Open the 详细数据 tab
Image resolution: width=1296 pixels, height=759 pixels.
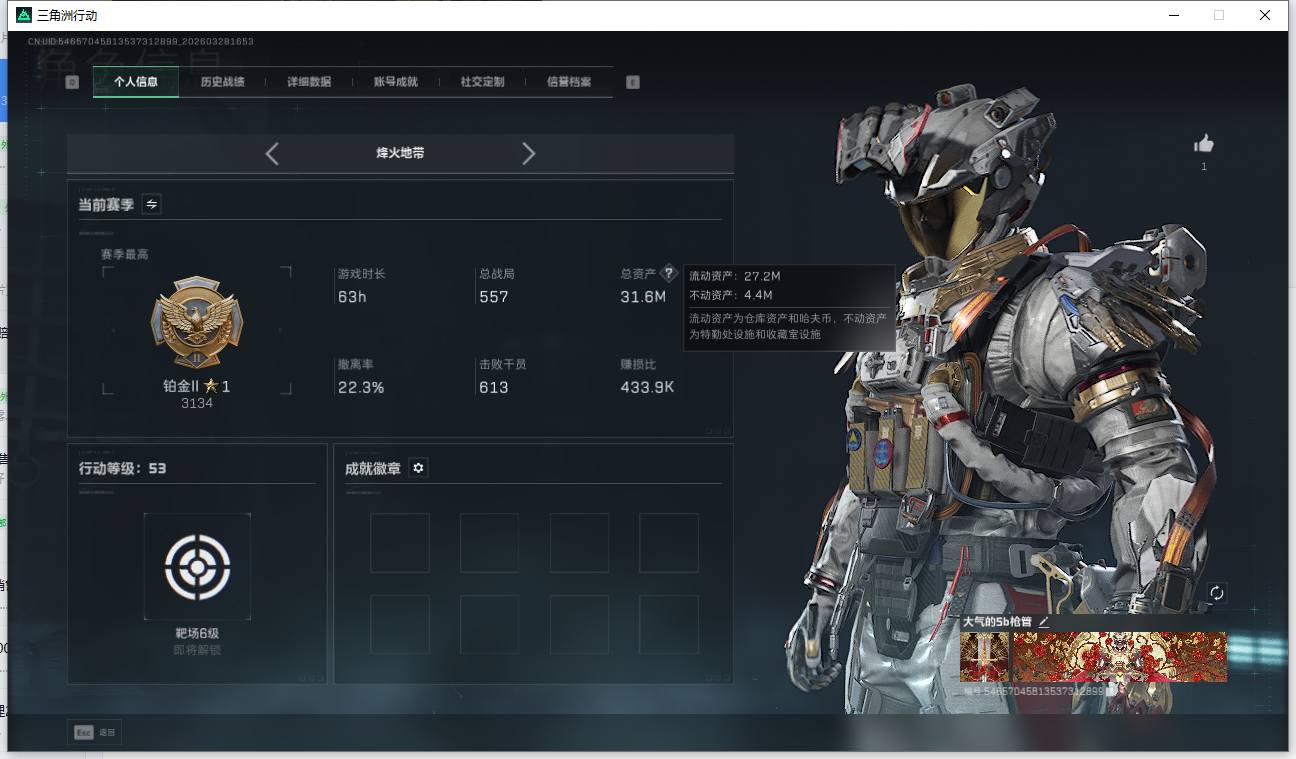[x=309, y=82]
